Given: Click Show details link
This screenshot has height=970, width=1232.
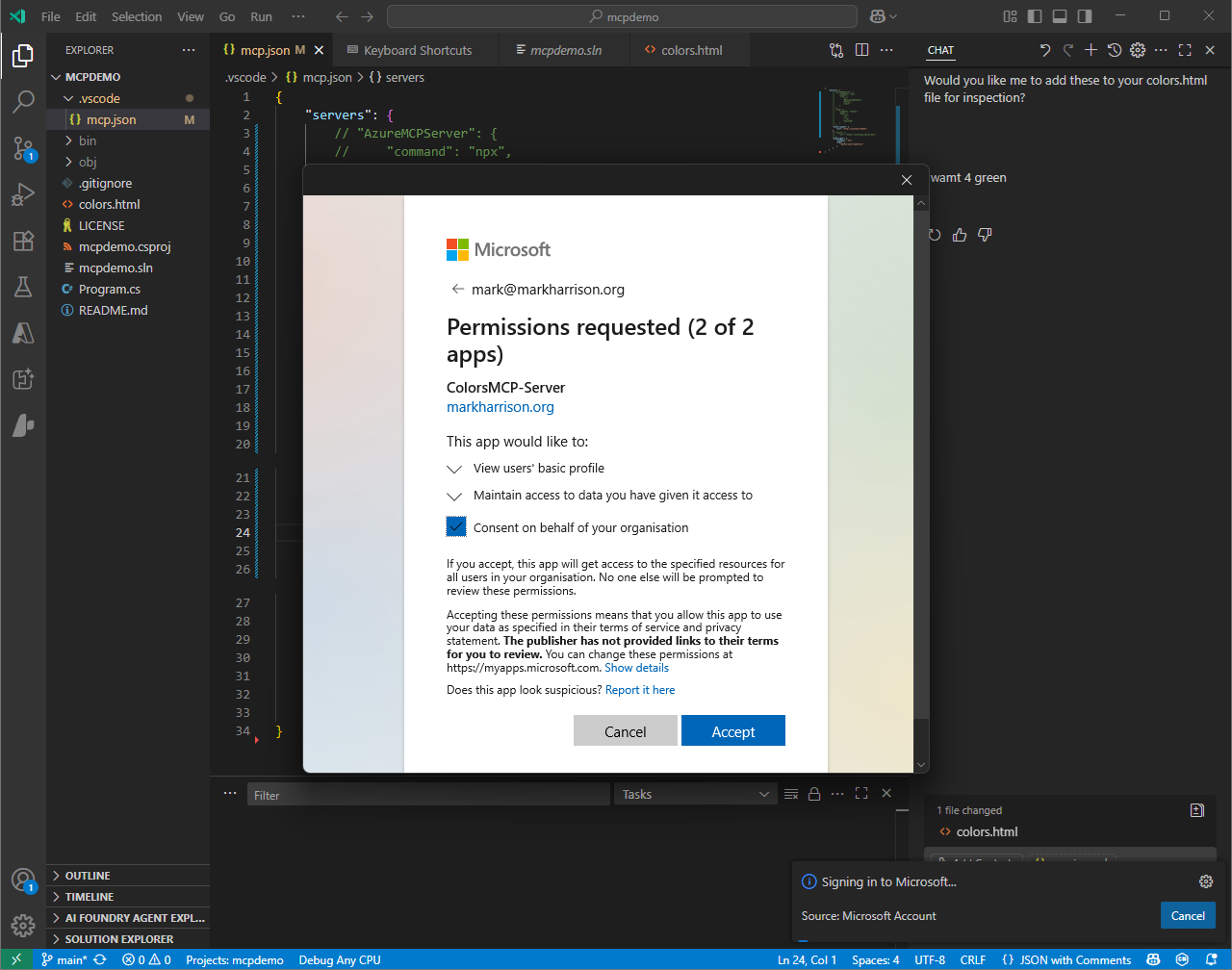Looking at the screenshot, I should [636, 667].
